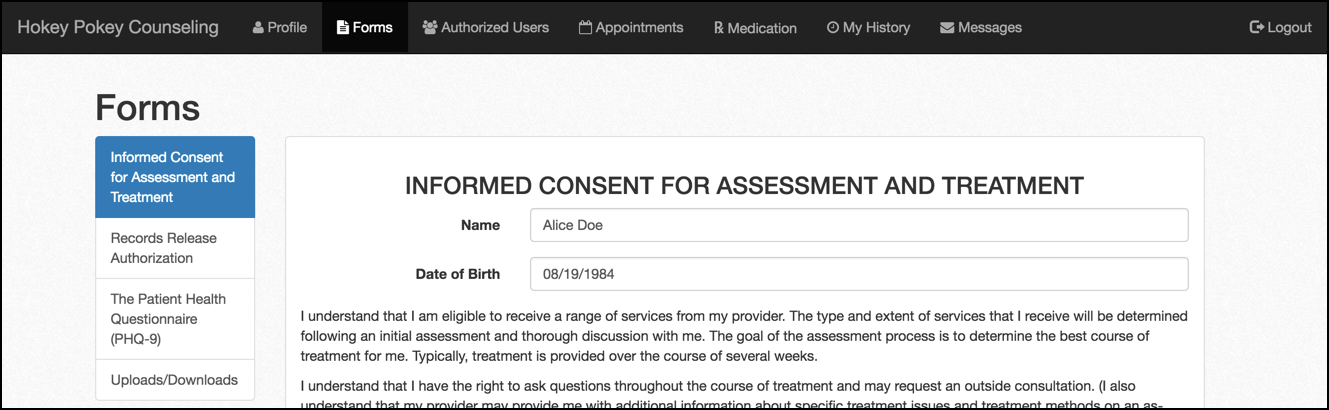Viewport: 1329px width, 410px height.
Task: Go to Hokey Pokey Counseling home link
Action: (x=118, y=27)
